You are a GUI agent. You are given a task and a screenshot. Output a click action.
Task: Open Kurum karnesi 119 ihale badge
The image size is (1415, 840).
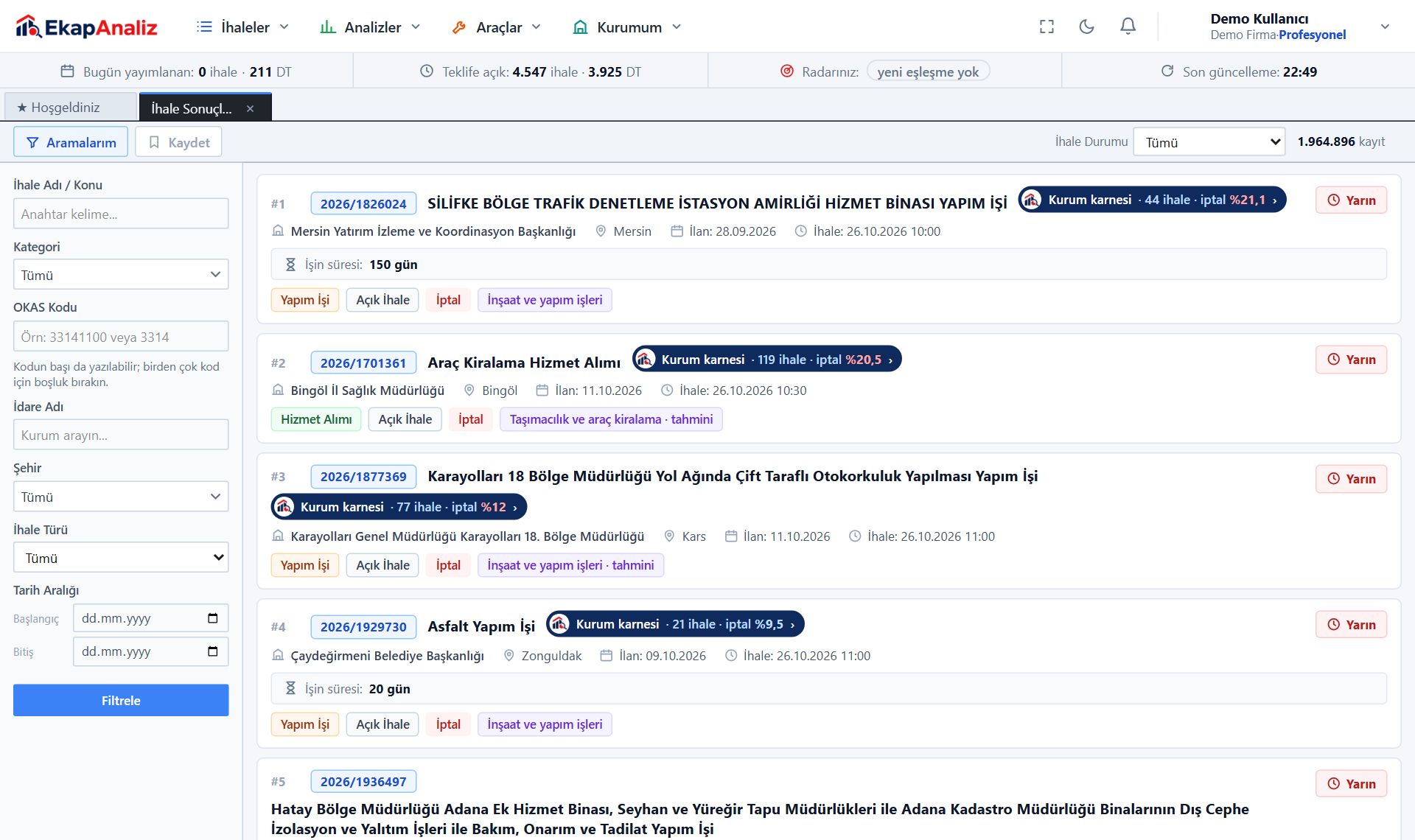coord(766,360)
